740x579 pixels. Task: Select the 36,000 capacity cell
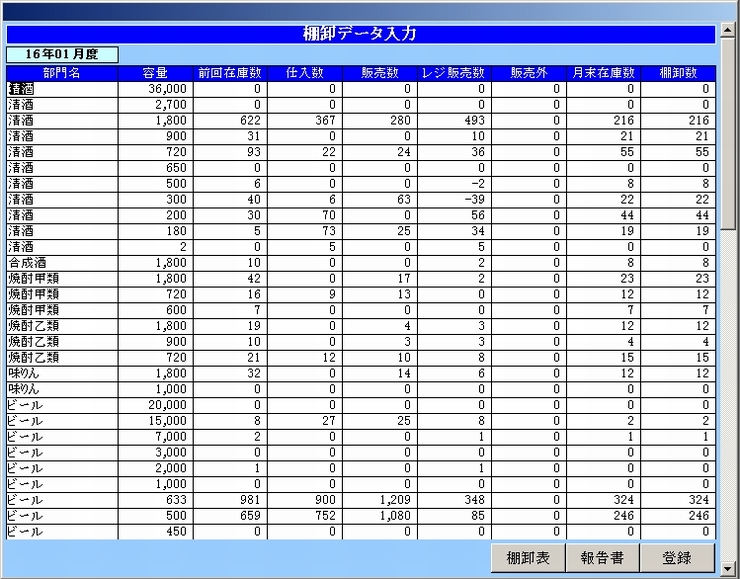[154, 89]
